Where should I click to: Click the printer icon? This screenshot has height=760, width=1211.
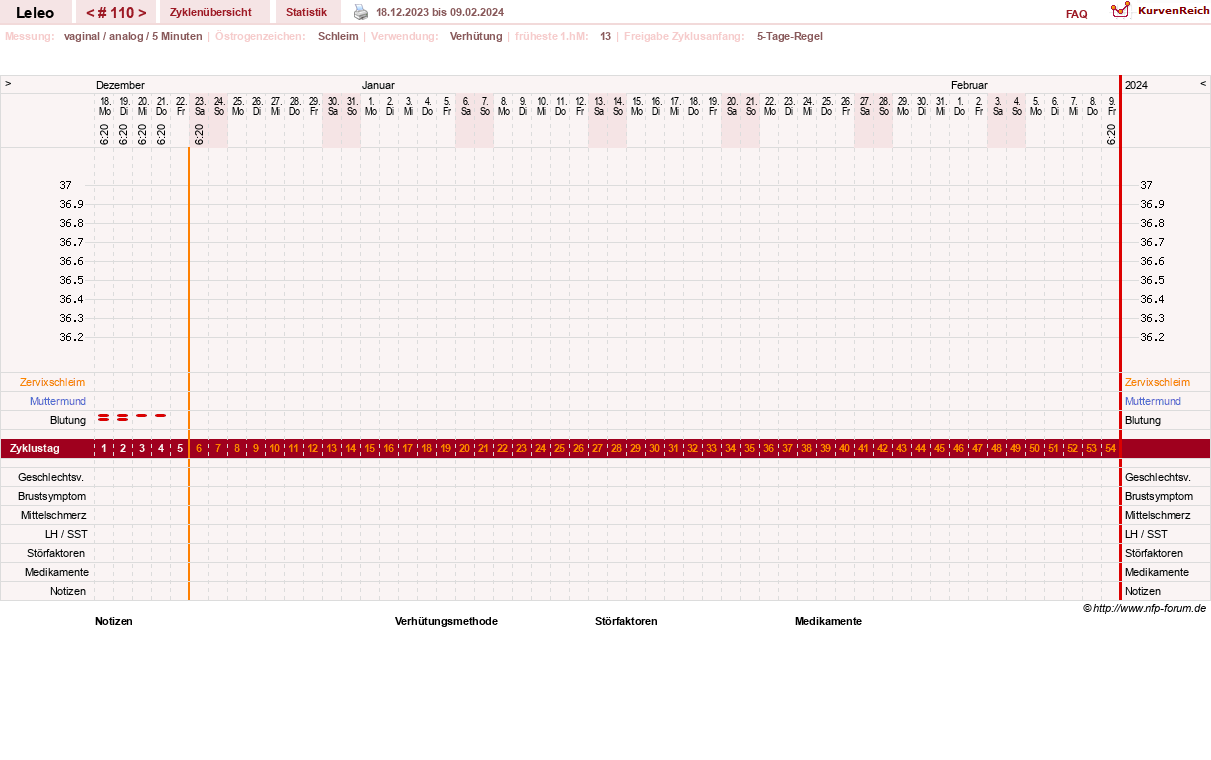click(361, 12)
